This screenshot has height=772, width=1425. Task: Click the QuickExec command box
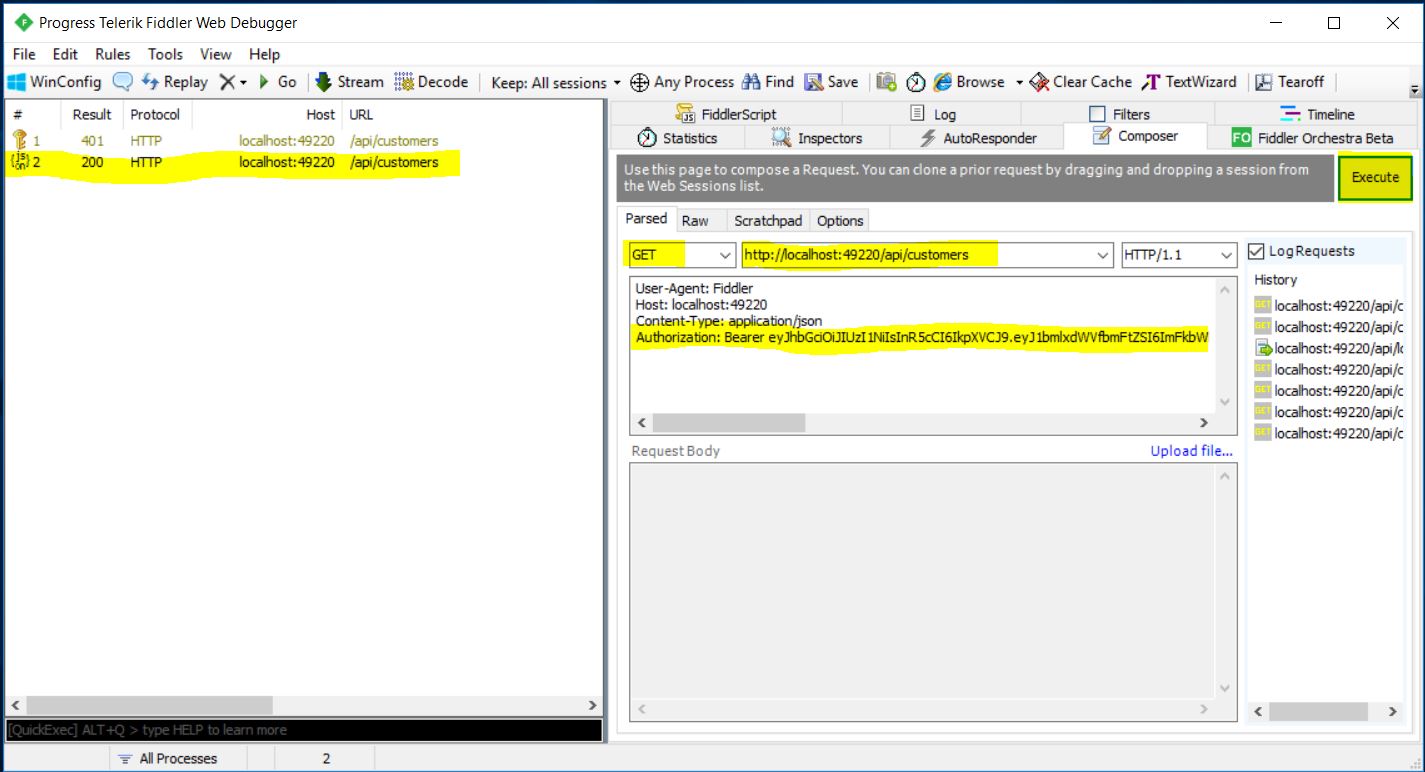coord(303,730)
